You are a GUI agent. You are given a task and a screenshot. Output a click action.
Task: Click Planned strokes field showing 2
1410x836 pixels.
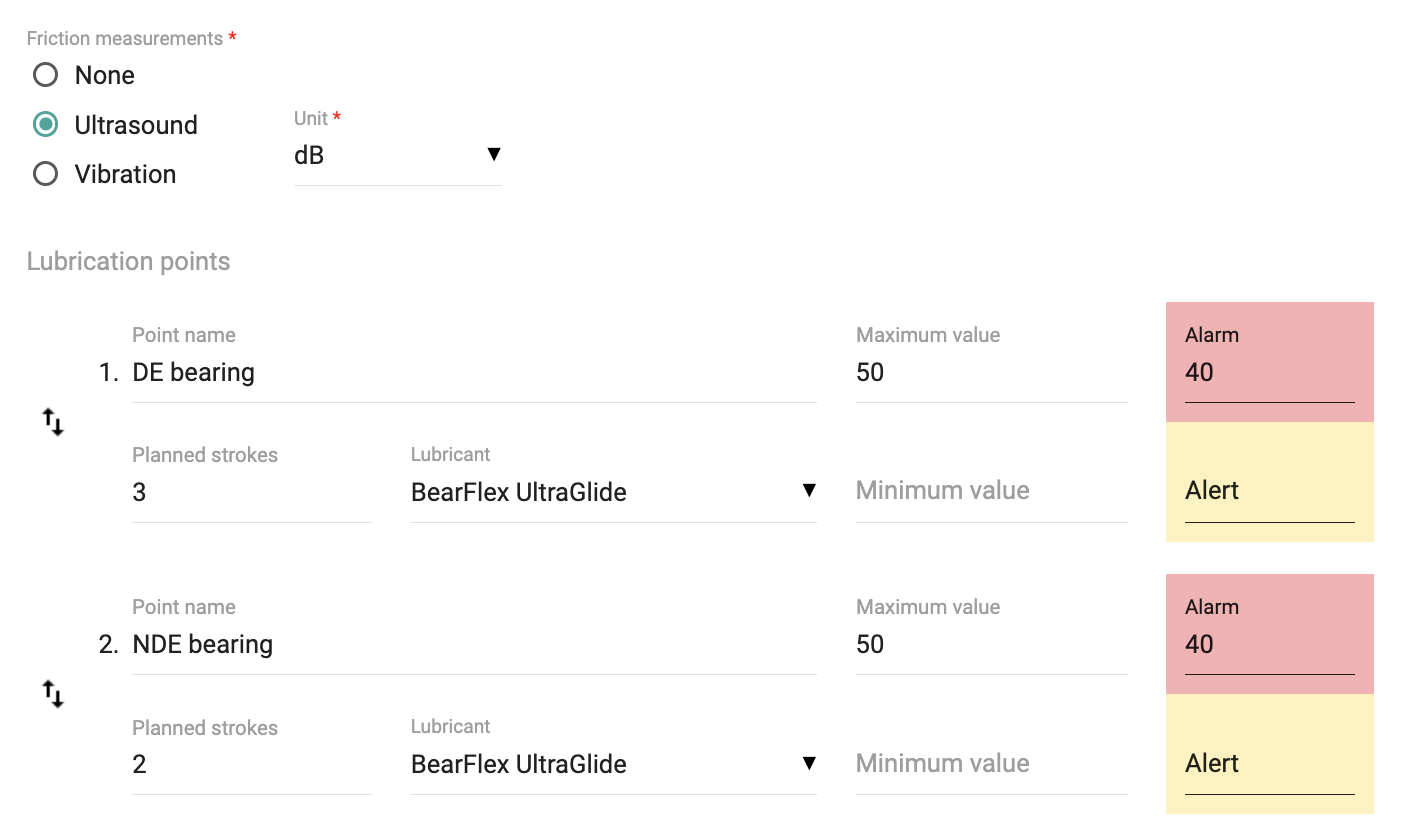252,764
